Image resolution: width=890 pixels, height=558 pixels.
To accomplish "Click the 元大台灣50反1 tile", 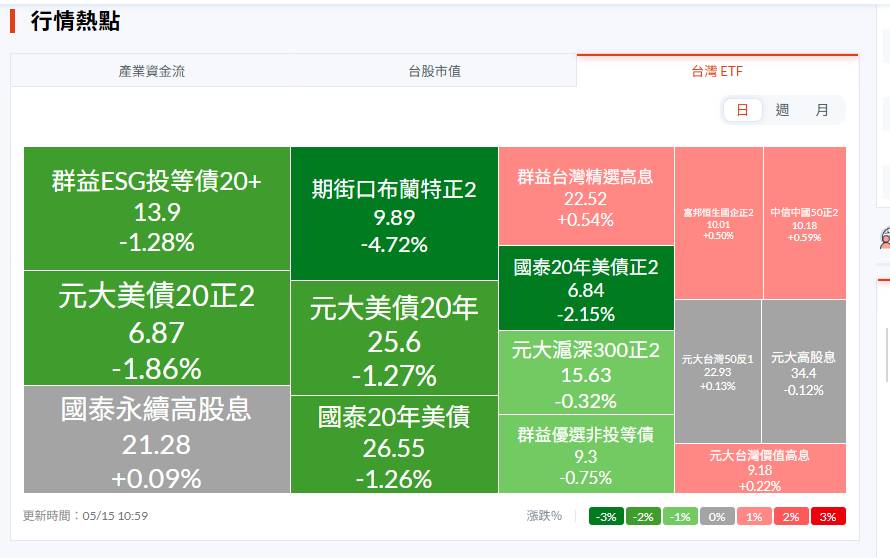I will point(718,371).
